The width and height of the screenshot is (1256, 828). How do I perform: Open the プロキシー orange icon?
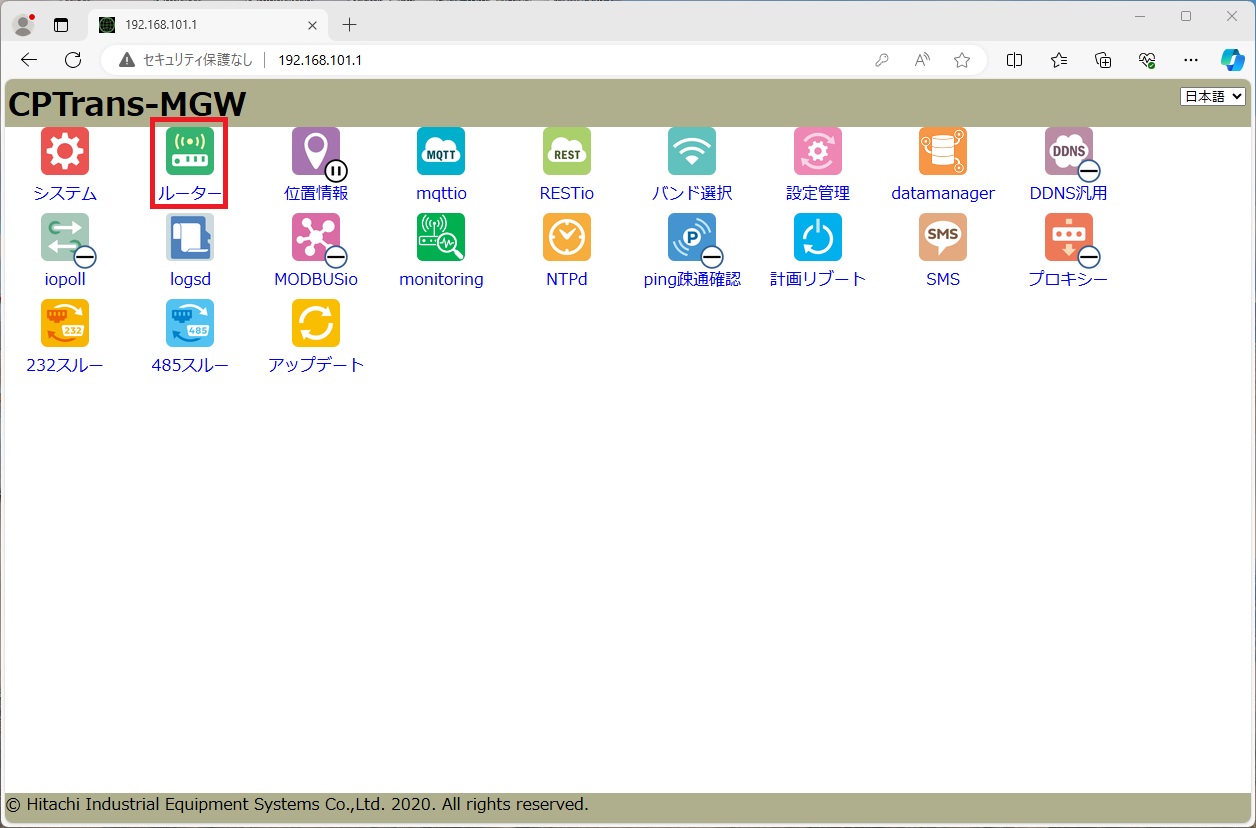[1069, 237]
